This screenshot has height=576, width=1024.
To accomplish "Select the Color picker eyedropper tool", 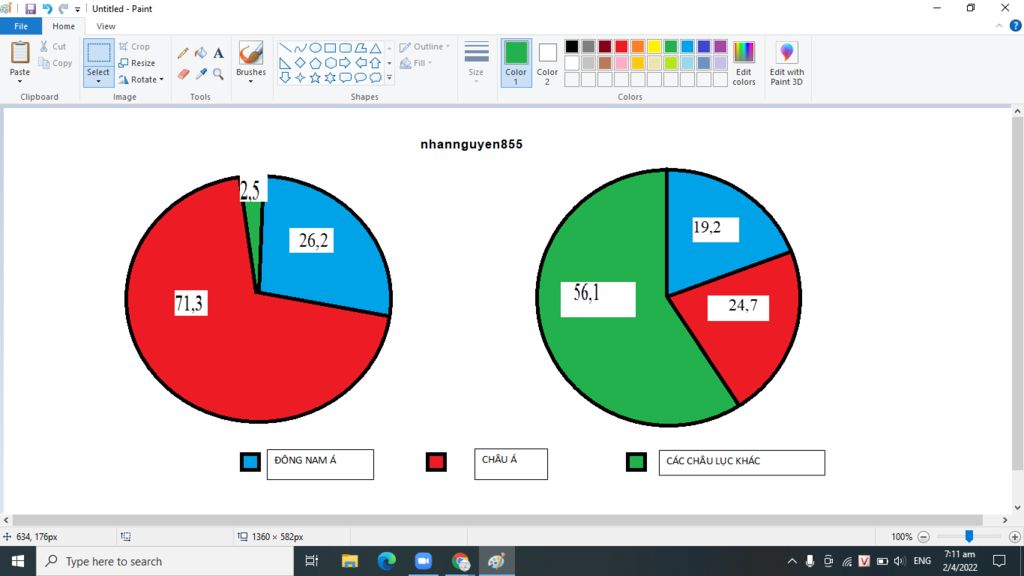I will [200, 74].
